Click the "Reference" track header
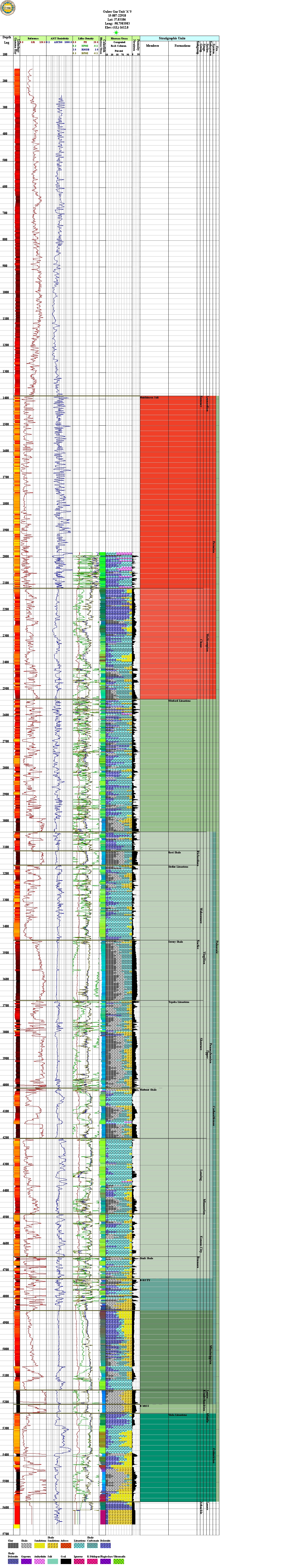This screenshot has height=1568, width=285. point(33,38)
